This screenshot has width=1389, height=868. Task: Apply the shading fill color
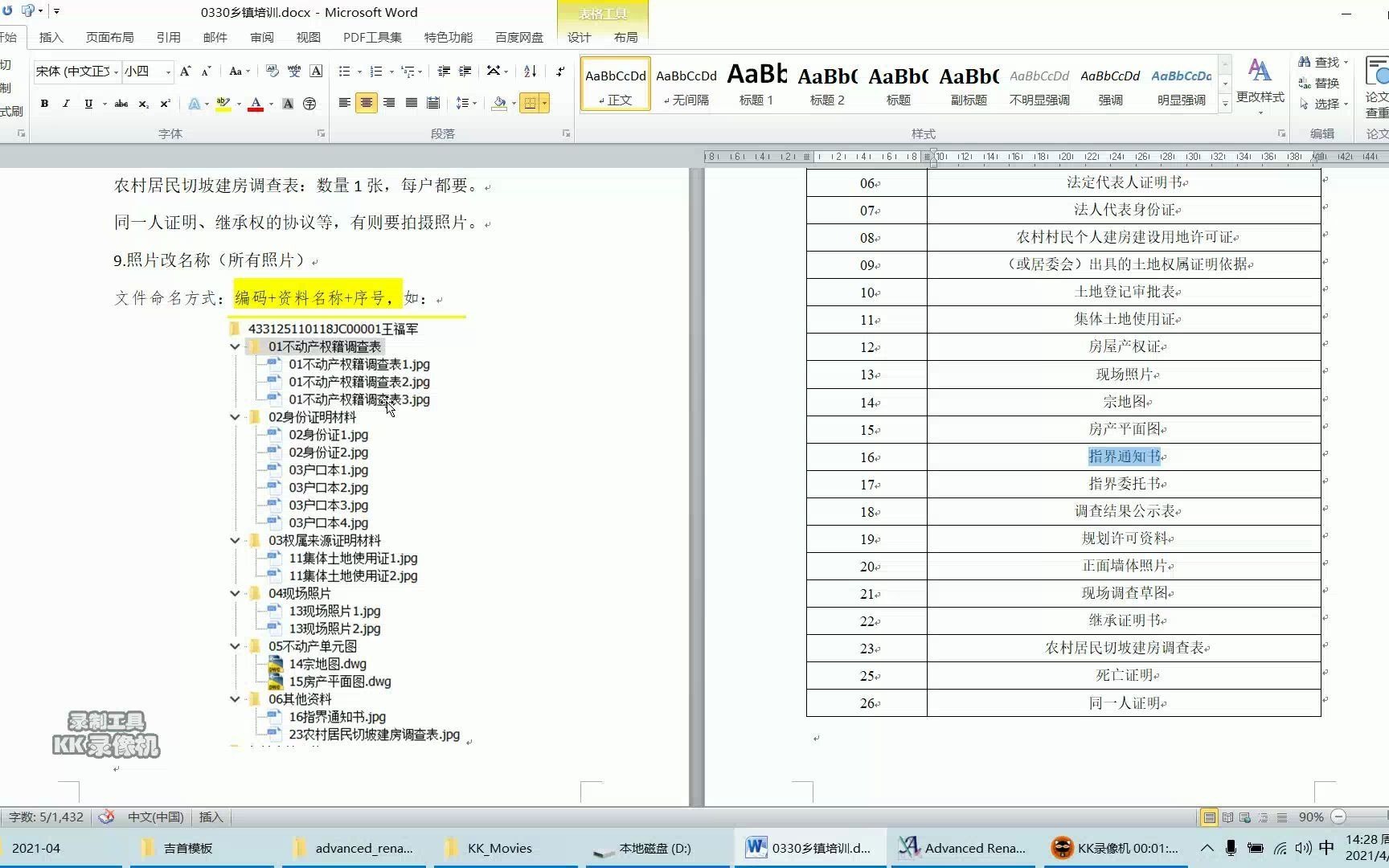point(499,103)
